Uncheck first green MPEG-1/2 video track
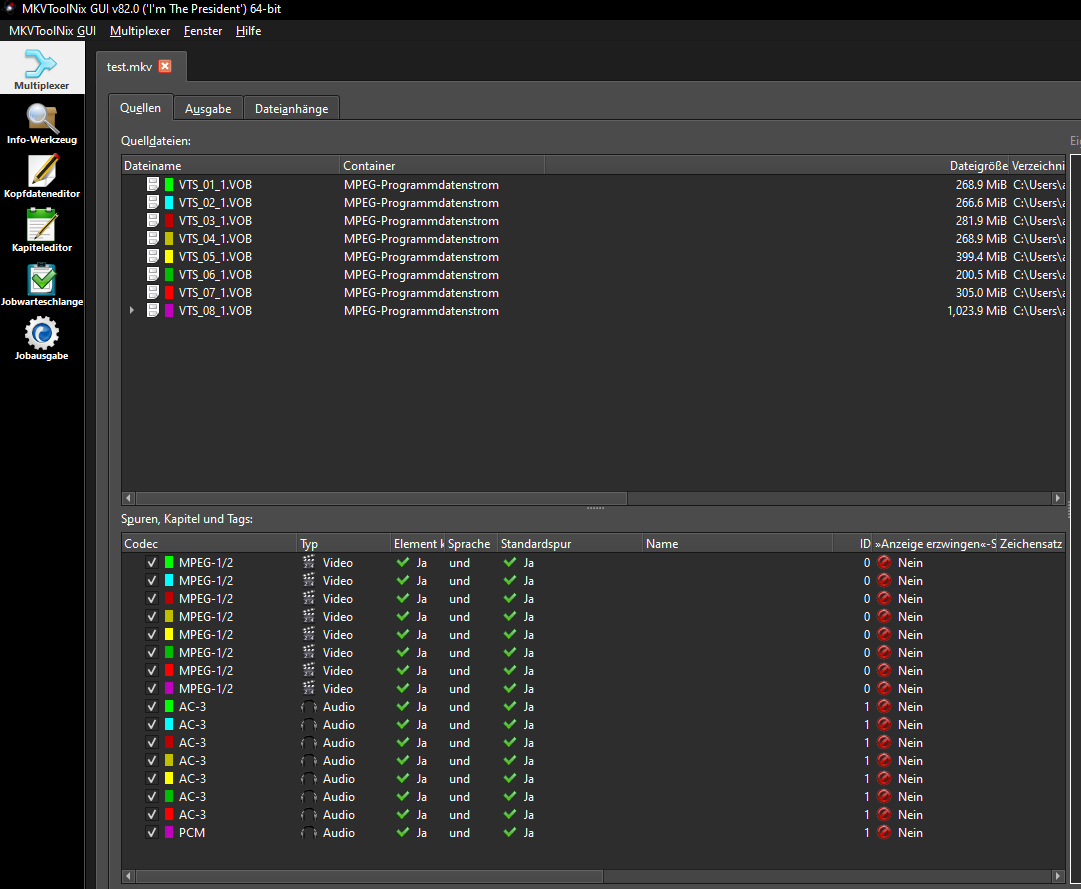This screenshot has height=889, width=1081. pyautogui.click(x=152, y=562)
